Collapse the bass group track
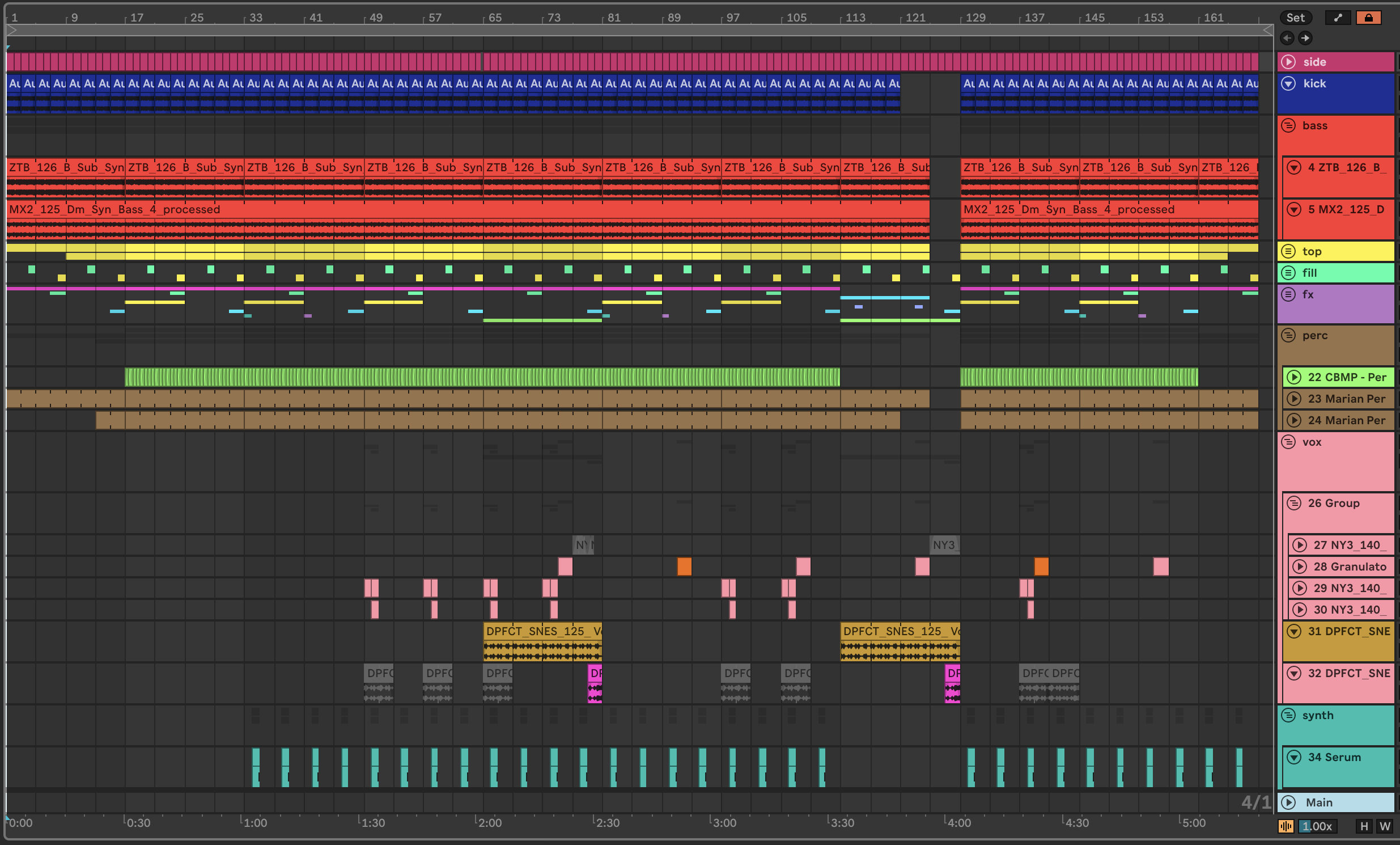Viewport: 1400px width, 845px height. point(1289,125)
